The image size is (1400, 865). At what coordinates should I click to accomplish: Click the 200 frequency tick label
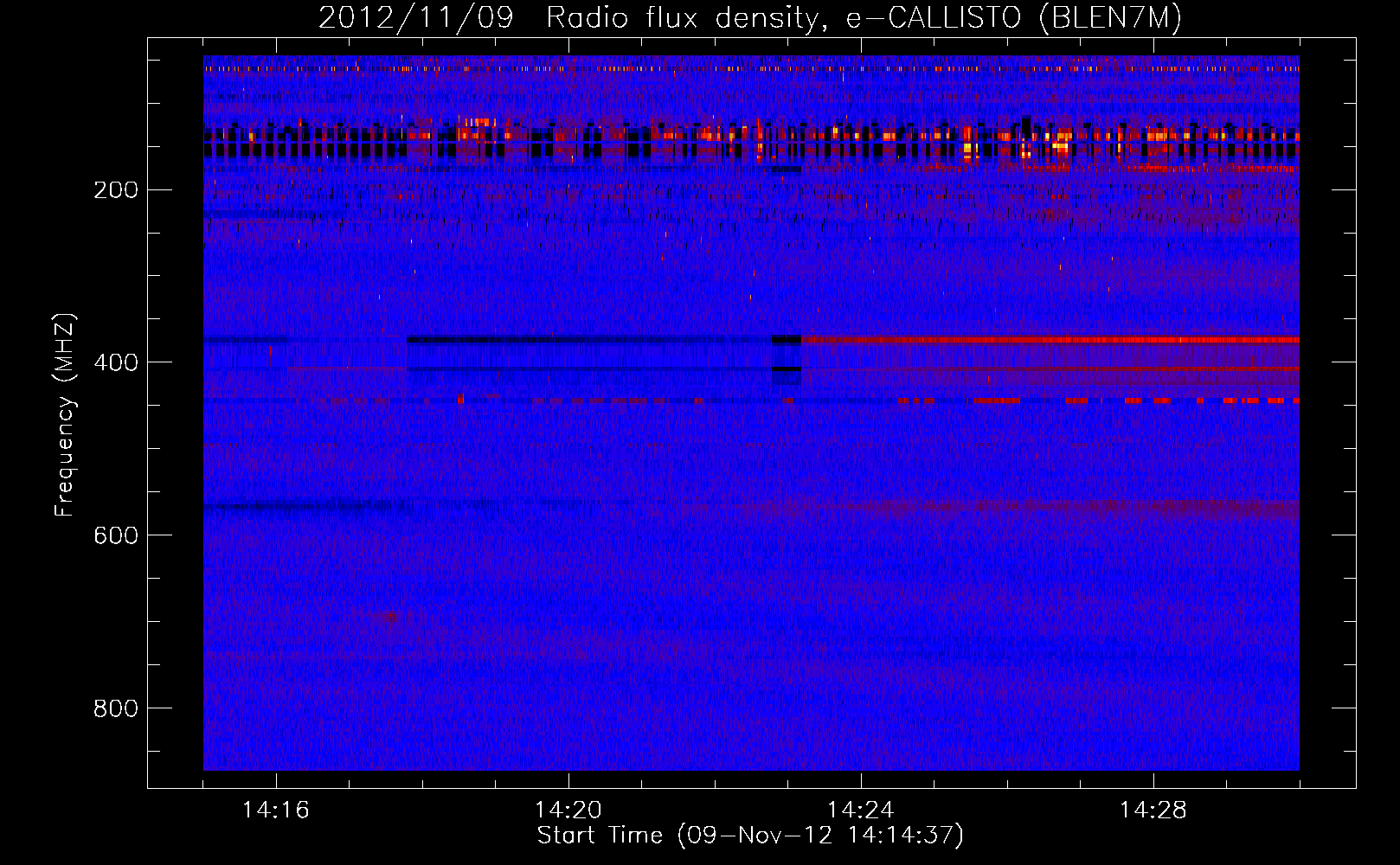point(116,189)
